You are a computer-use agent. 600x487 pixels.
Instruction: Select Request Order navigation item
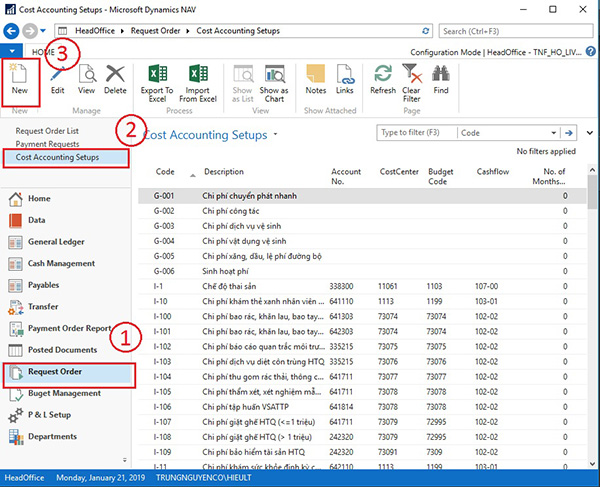pos(69,373)
